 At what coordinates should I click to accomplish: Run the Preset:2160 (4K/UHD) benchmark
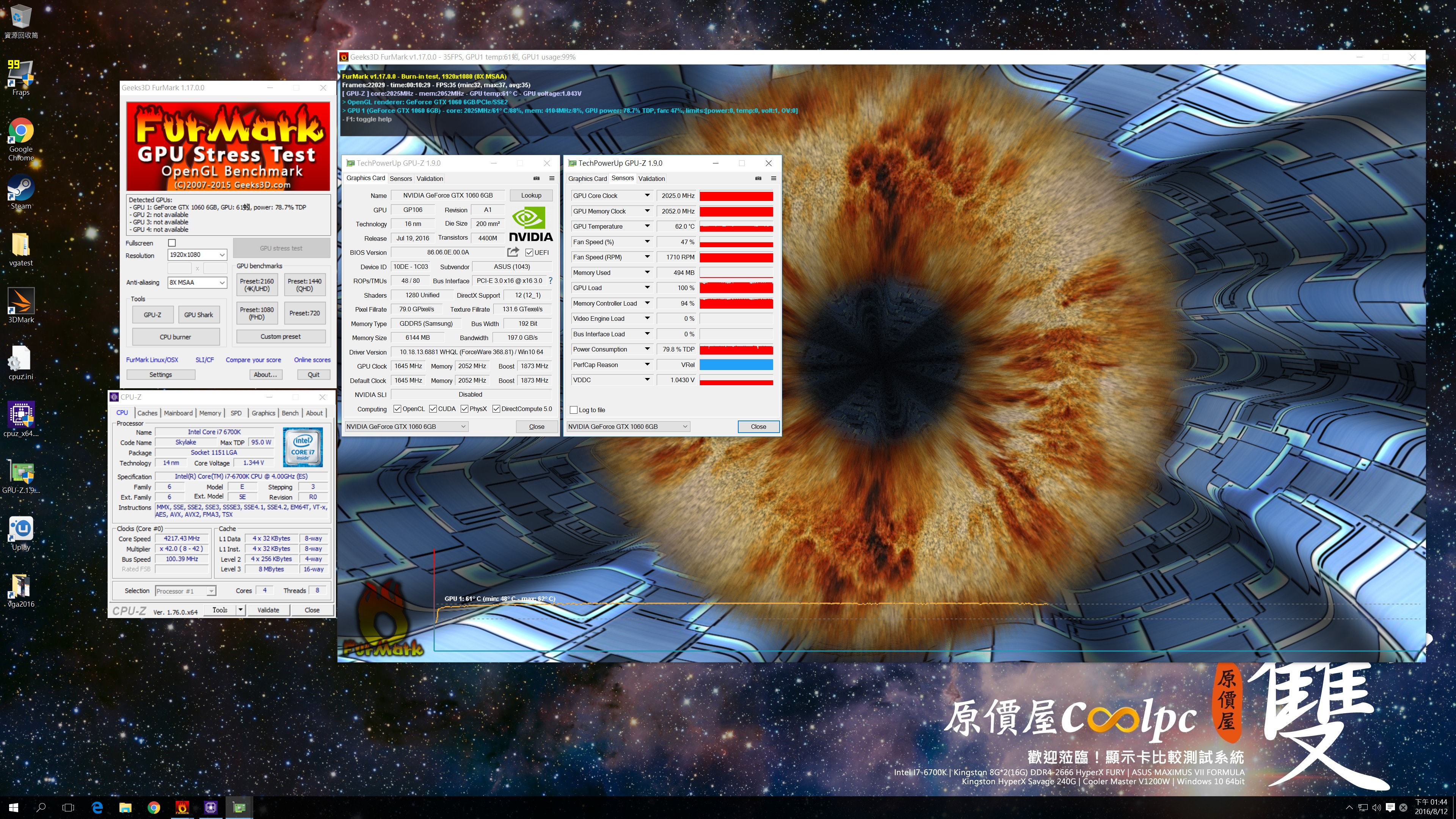click(257, 285)
